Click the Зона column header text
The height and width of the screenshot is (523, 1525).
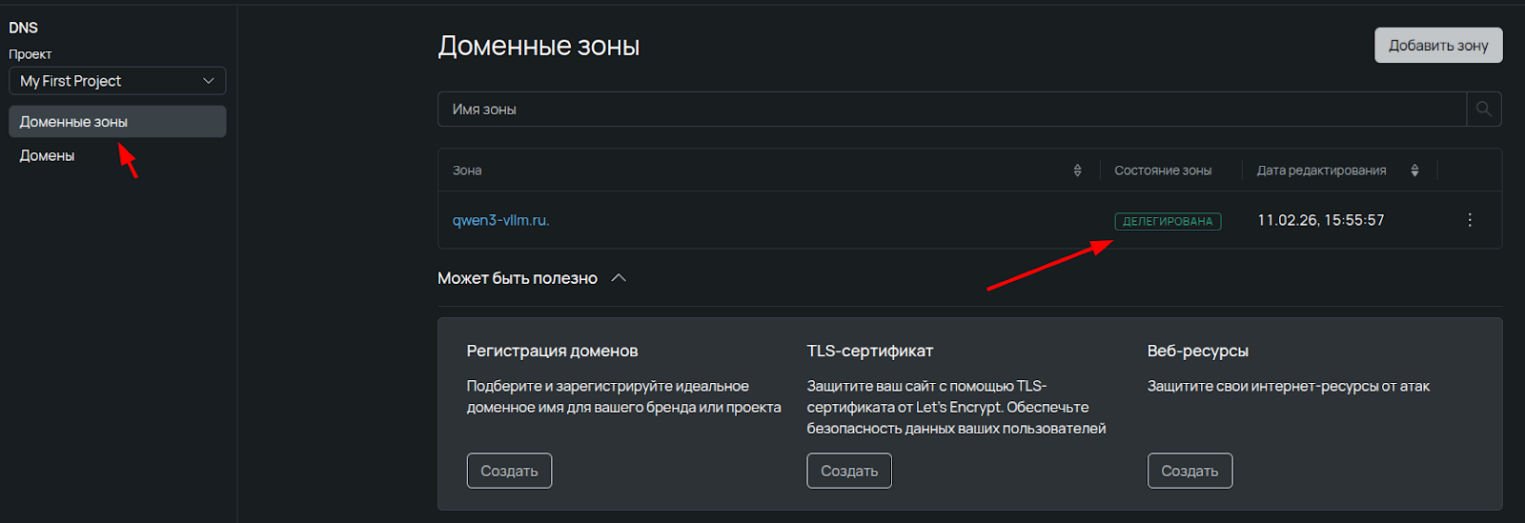click(x=467, y=171)
